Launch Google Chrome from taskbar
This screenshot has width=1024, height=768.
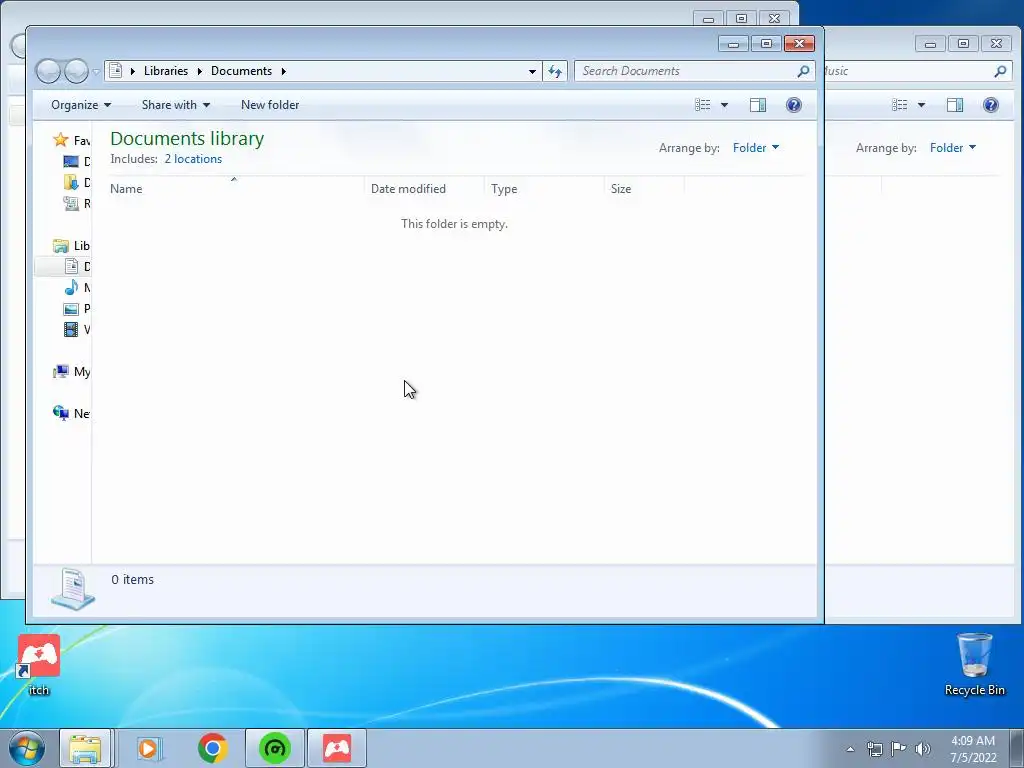pyautogui.click(x=212, y=748)
